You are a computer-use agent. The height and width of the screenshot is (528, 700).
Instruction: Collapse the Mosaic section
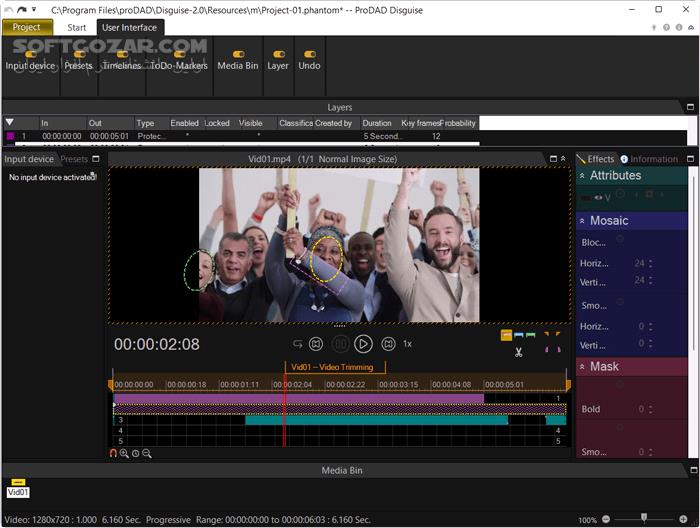[582, 220]
